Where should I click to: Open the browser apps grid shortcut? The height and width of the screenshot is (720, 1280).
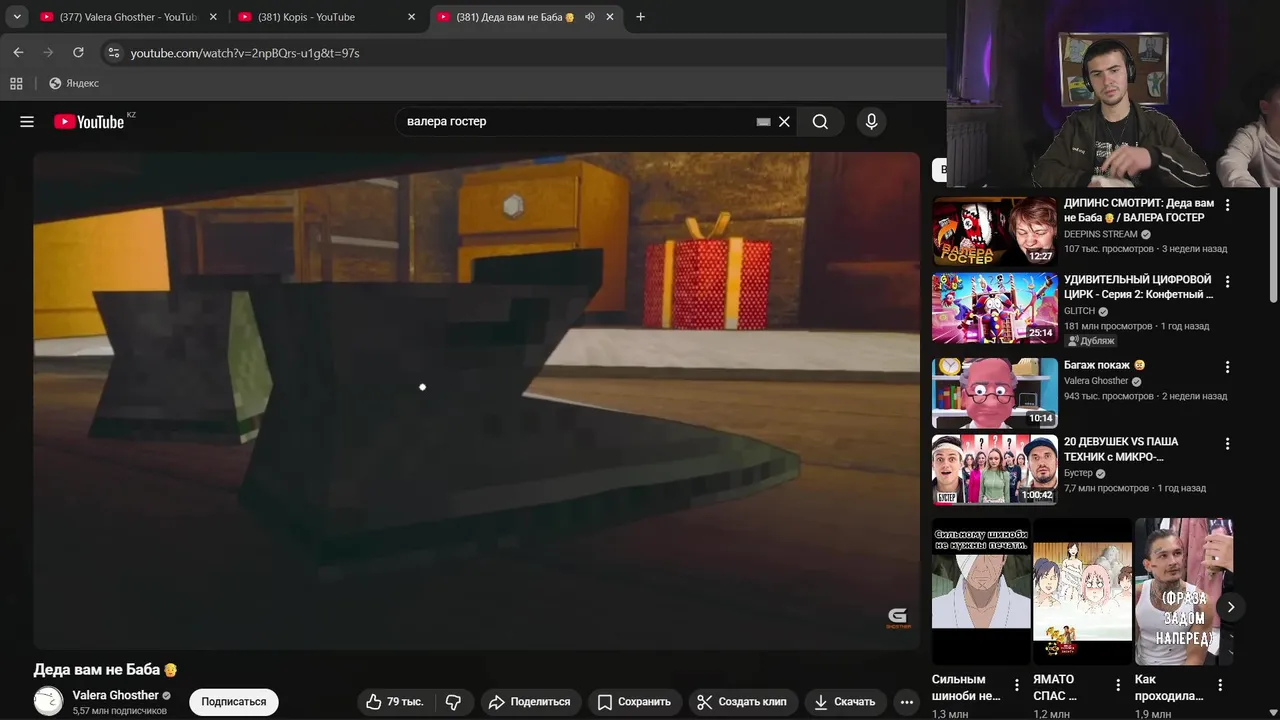[x=16, y=83]
